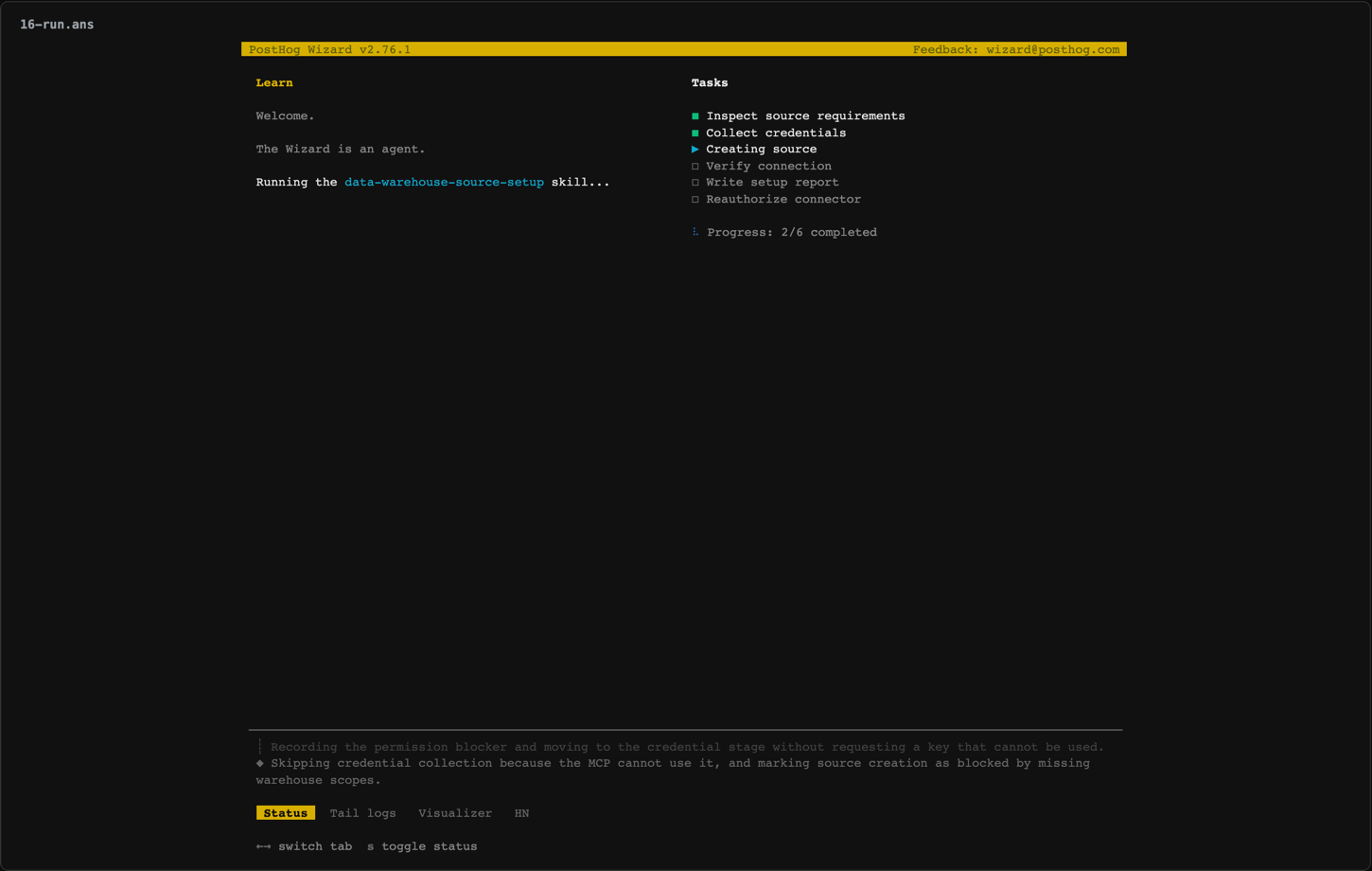Viewport: 1372px width, 871px height.
Task: Click the blue arrow beside Creating source
Action: tap(695, 150)
